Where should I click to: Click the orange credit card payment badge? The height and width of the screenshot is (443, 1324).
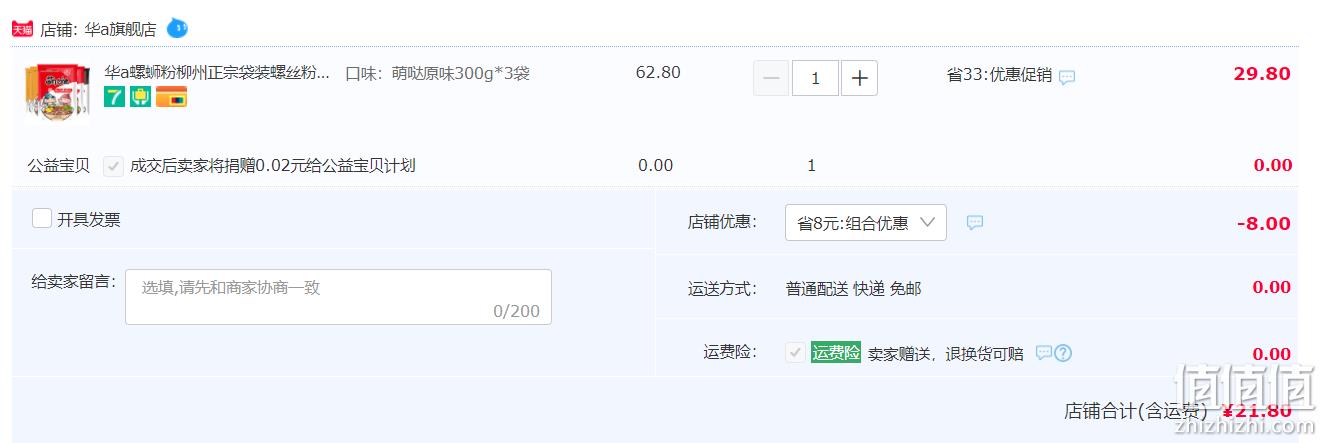171,97
